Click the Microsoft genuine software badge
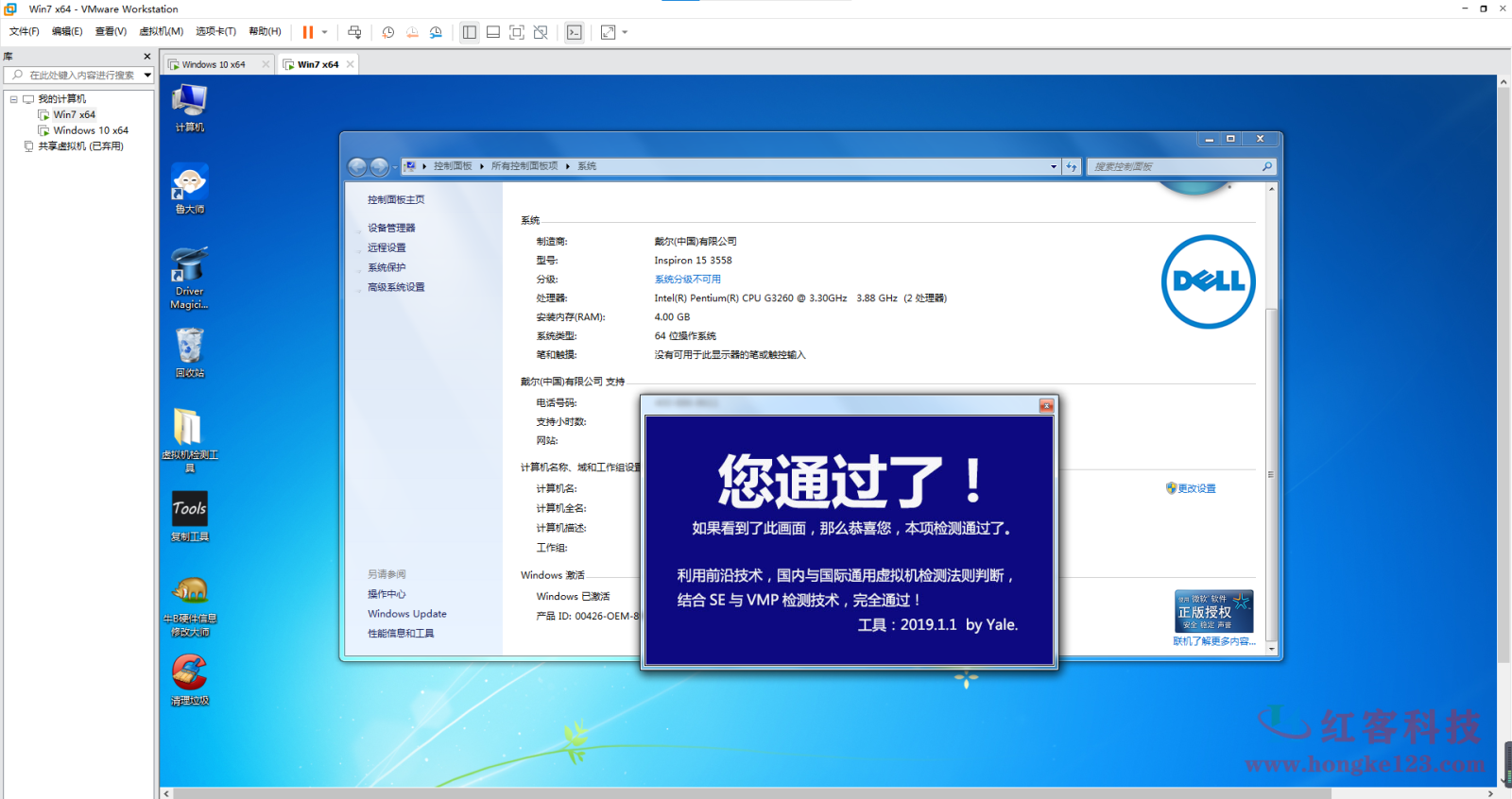 coord(1214,611)
